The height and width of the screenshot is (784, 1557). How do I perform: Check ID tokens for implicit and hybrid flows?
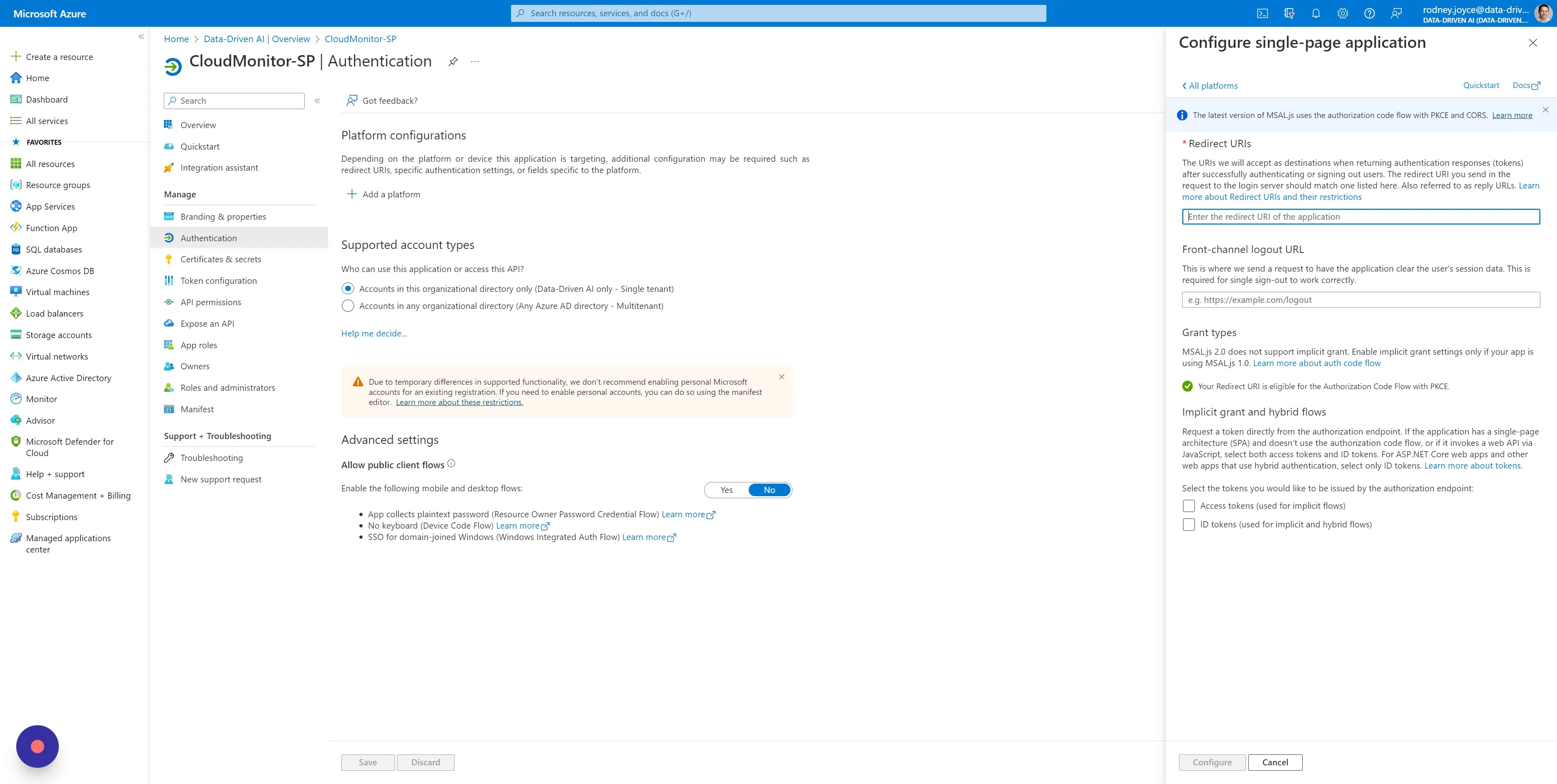click(x=1188, y=524)
